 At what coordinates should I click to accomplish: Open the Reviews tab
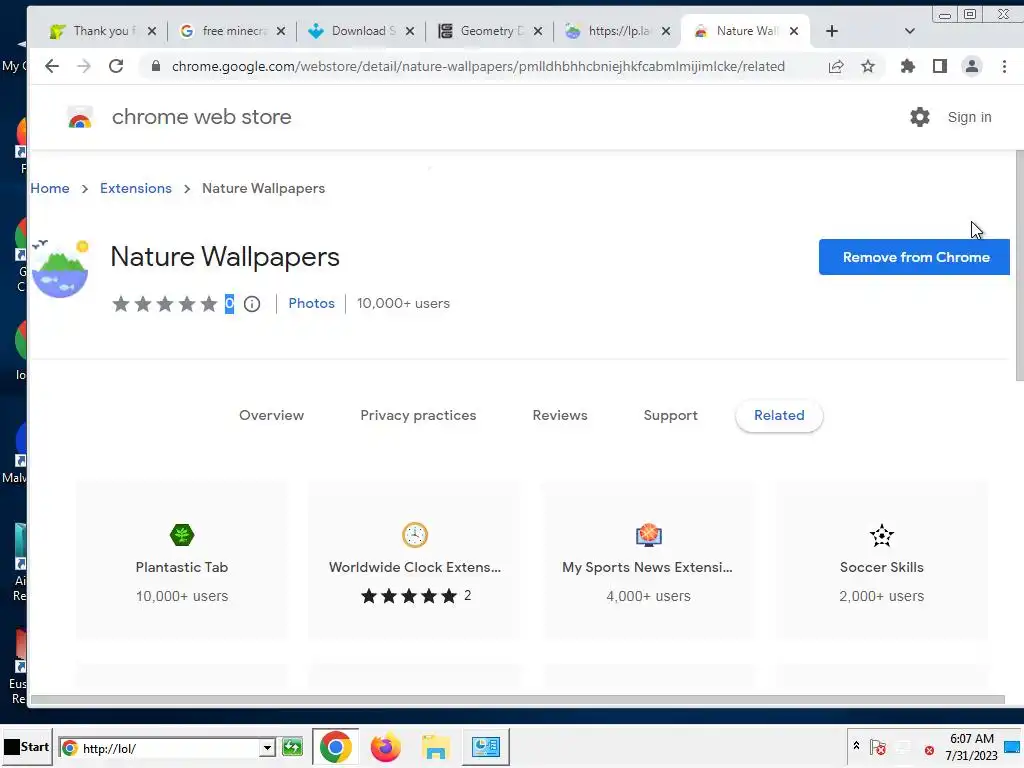[x=560, y=415]
